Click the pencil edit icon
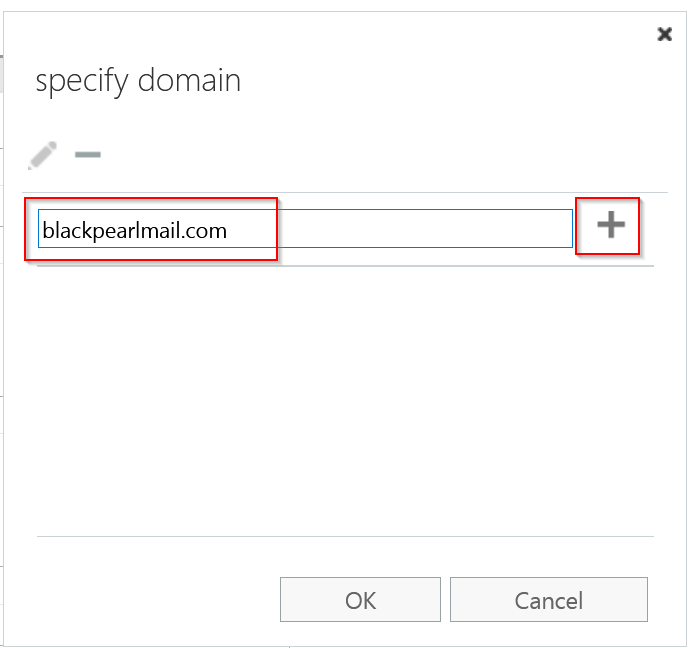The height and width of the screenshot is (648, 689). coord(43,155)
